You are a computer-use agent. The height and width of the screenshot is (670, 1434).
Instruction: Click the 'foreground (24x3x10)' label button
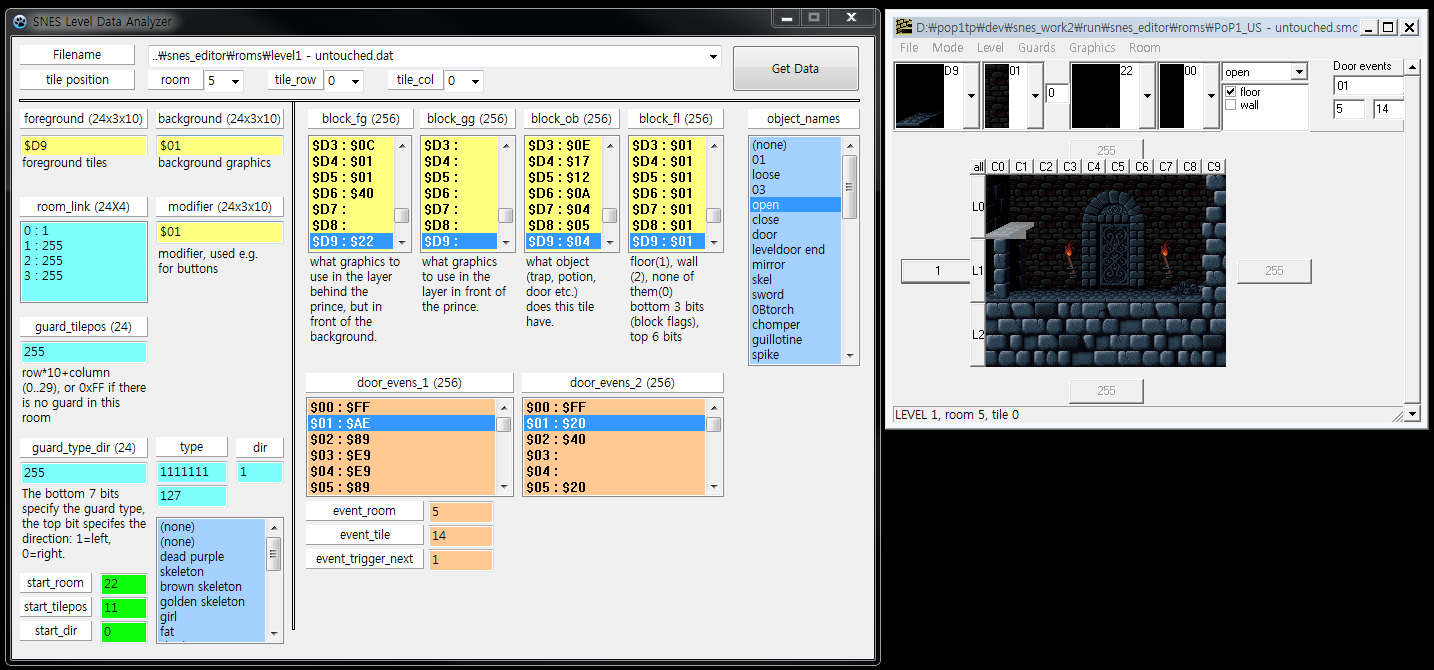83,118
